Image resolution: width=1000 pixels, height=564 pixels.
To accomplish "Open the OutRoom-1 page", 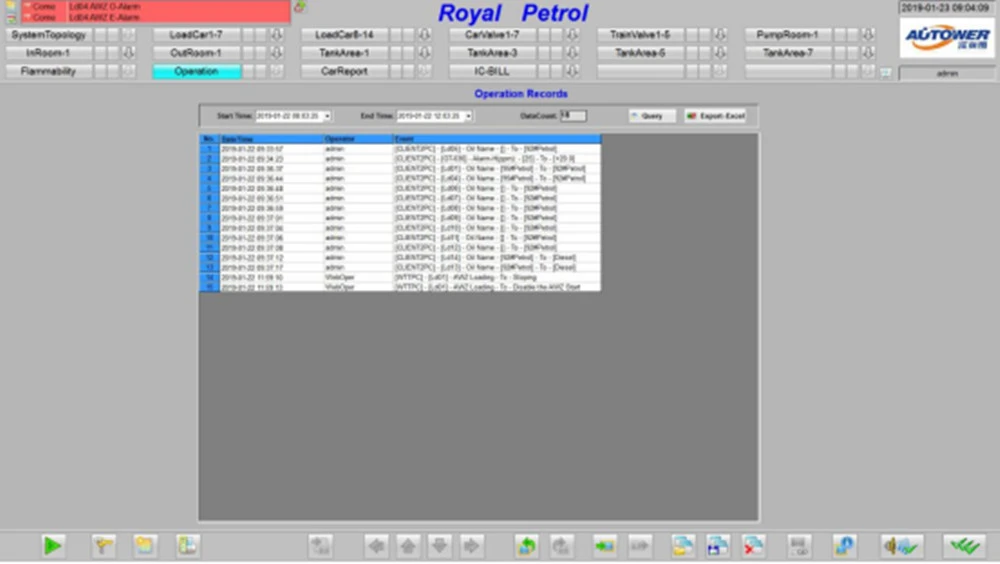I will [x=196, y=53].
